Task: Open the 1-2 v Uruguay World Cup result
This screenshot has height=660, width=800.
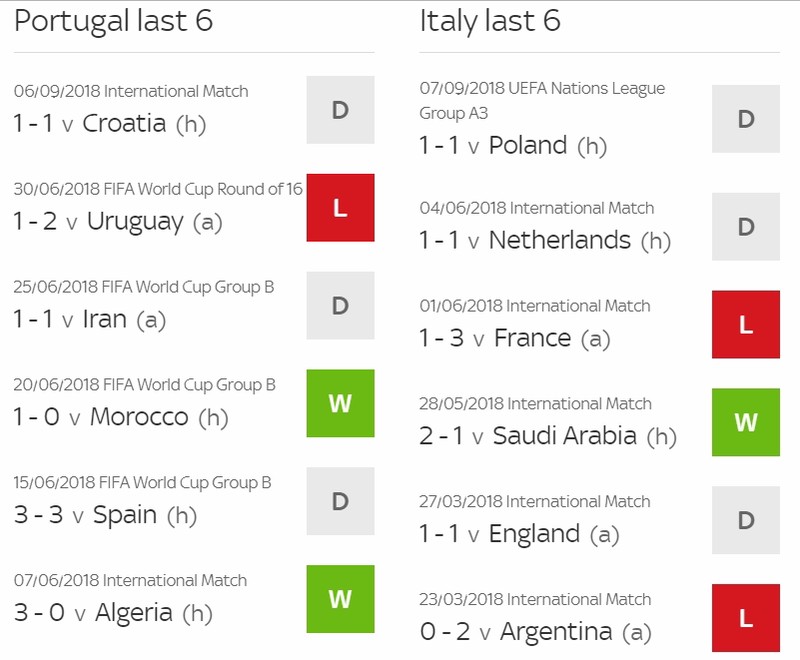Action: tap(118, 222)
